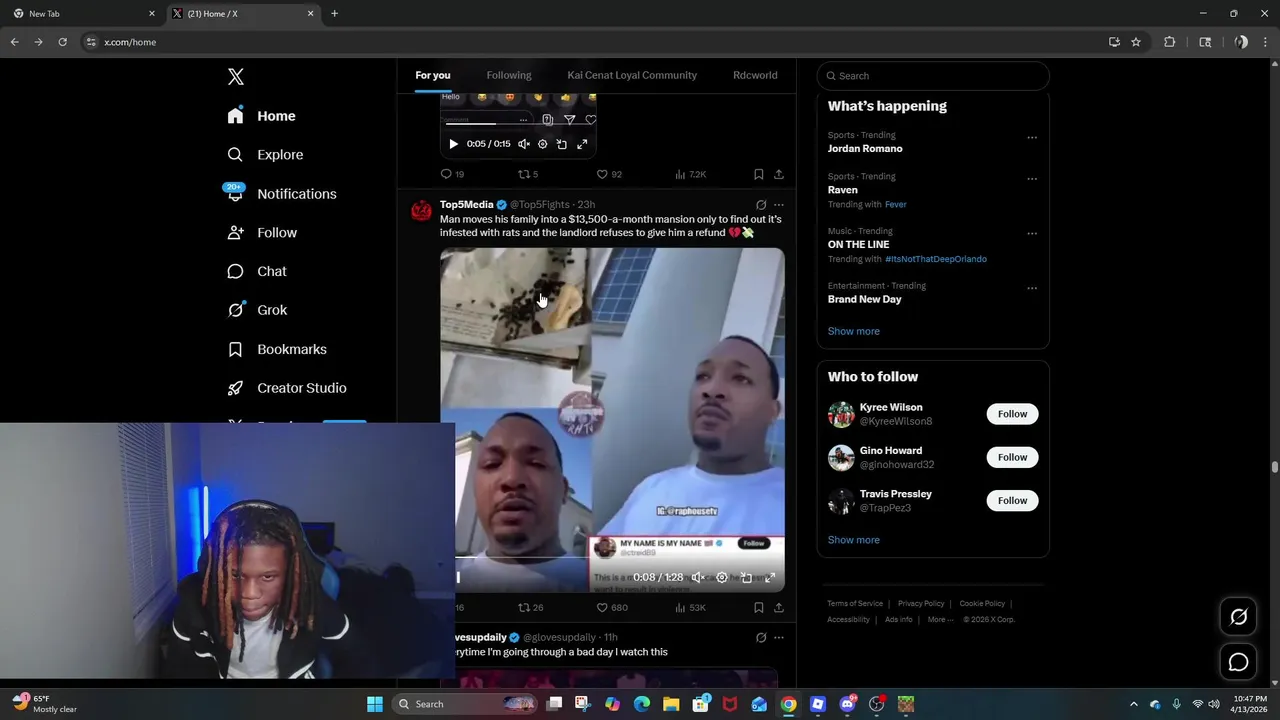This screenshot has width=1280, height=720.
Task: Open the Follow item in the sidebar
Action: pyautogui.click(x=262, y=233)
